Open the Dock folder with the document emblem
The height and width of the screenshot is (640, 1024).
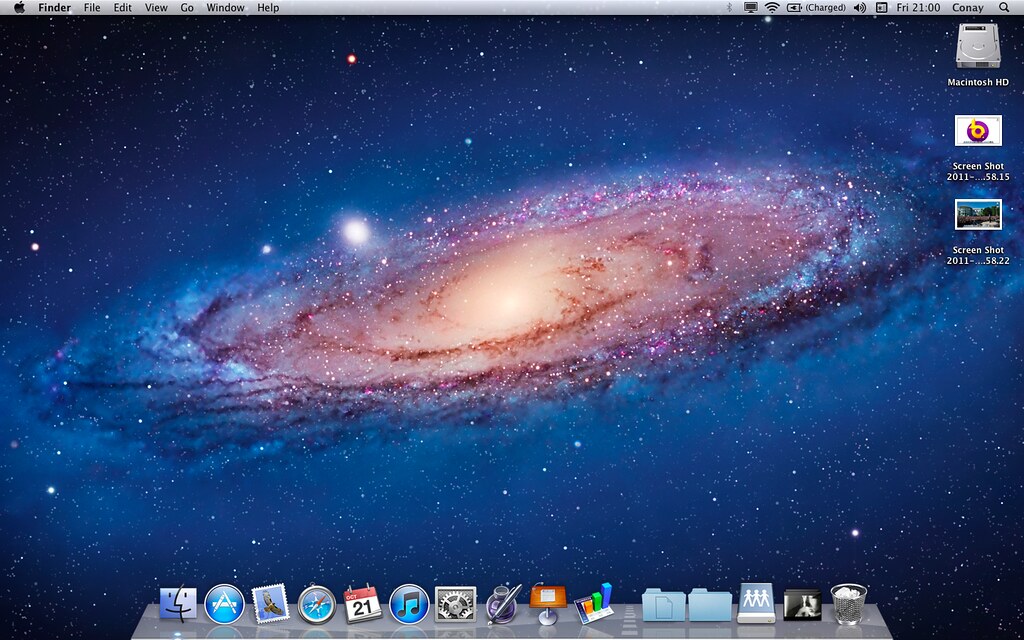664,605
